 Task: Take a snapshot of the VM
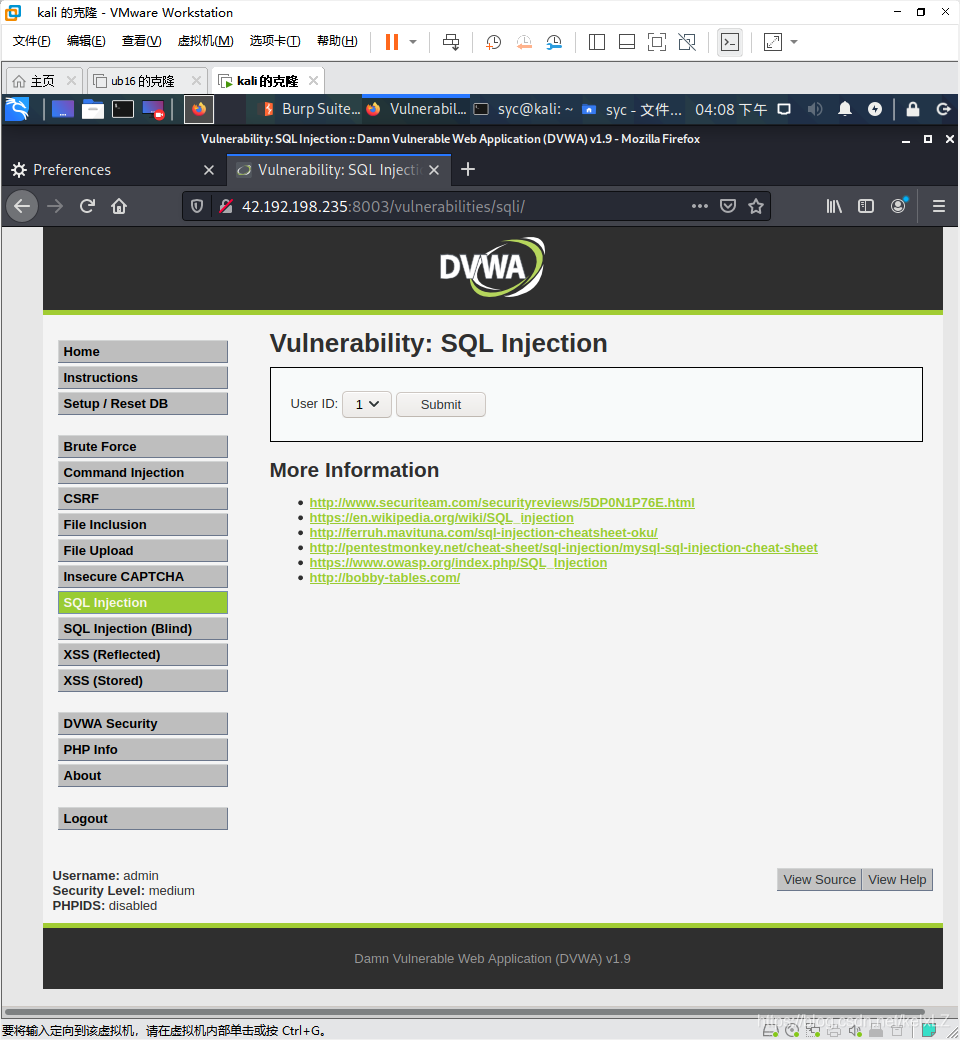[493, 42]
